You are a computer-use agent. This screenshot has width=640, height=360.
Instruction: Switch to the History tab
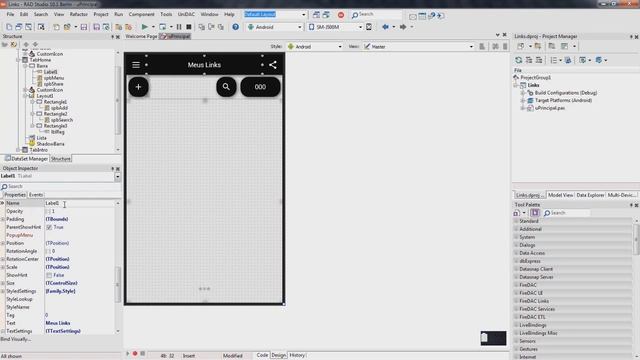pos(297,355)
